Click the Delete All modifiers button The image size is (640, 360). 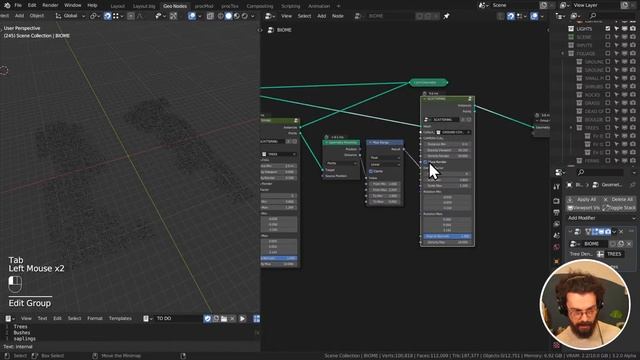pos(618,199)
